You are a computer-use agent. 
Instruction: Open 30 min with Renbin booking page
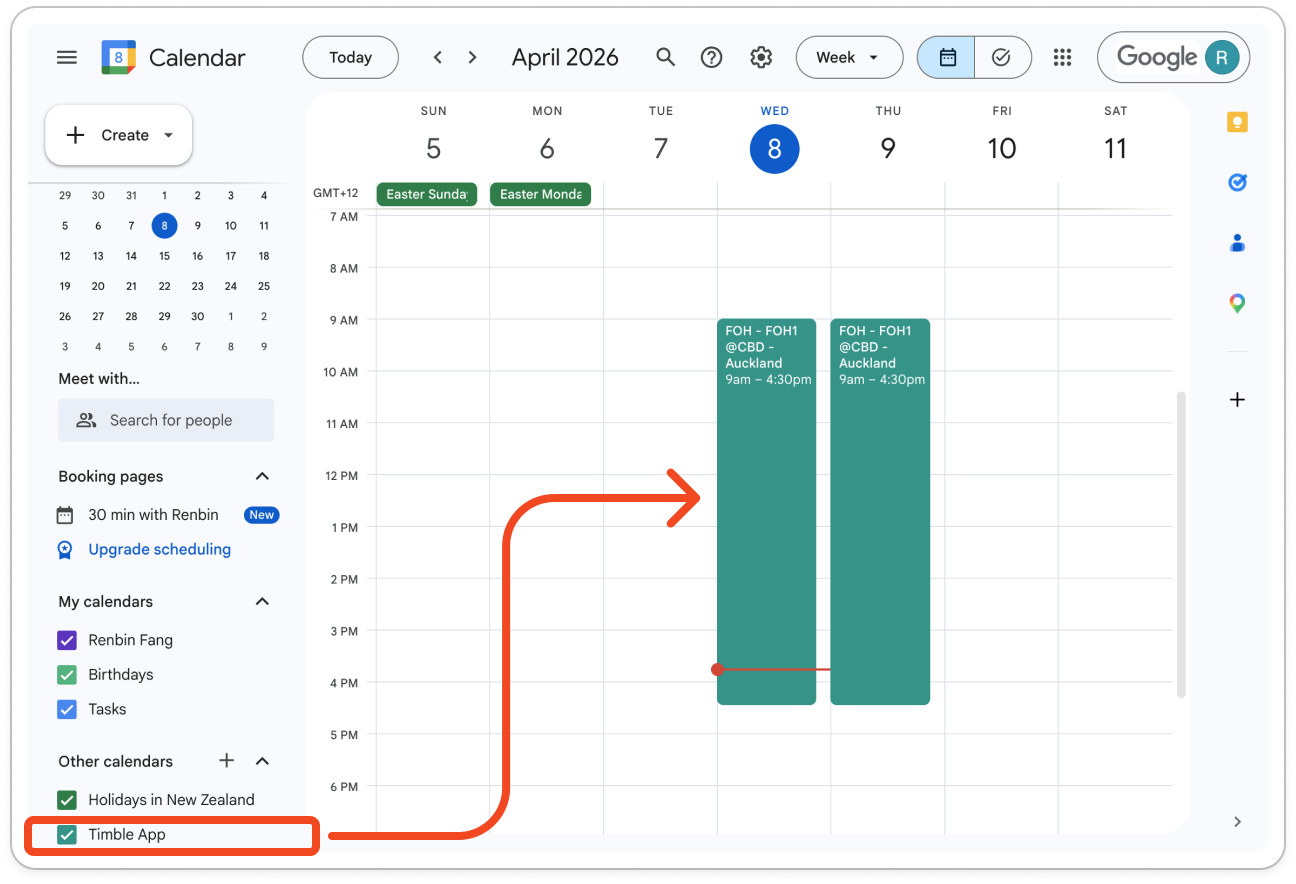(x=153, y=515)
